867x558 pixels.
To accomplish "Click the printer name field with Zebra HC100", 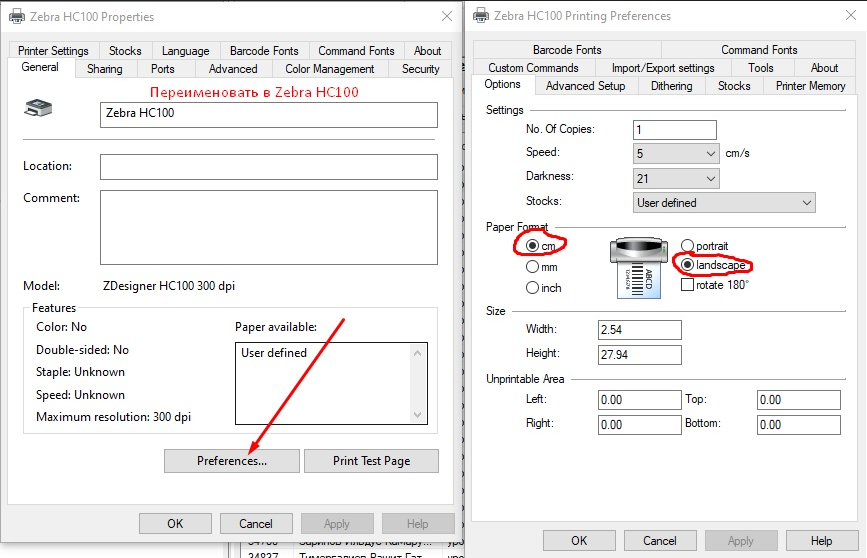I will click(269, 114).
